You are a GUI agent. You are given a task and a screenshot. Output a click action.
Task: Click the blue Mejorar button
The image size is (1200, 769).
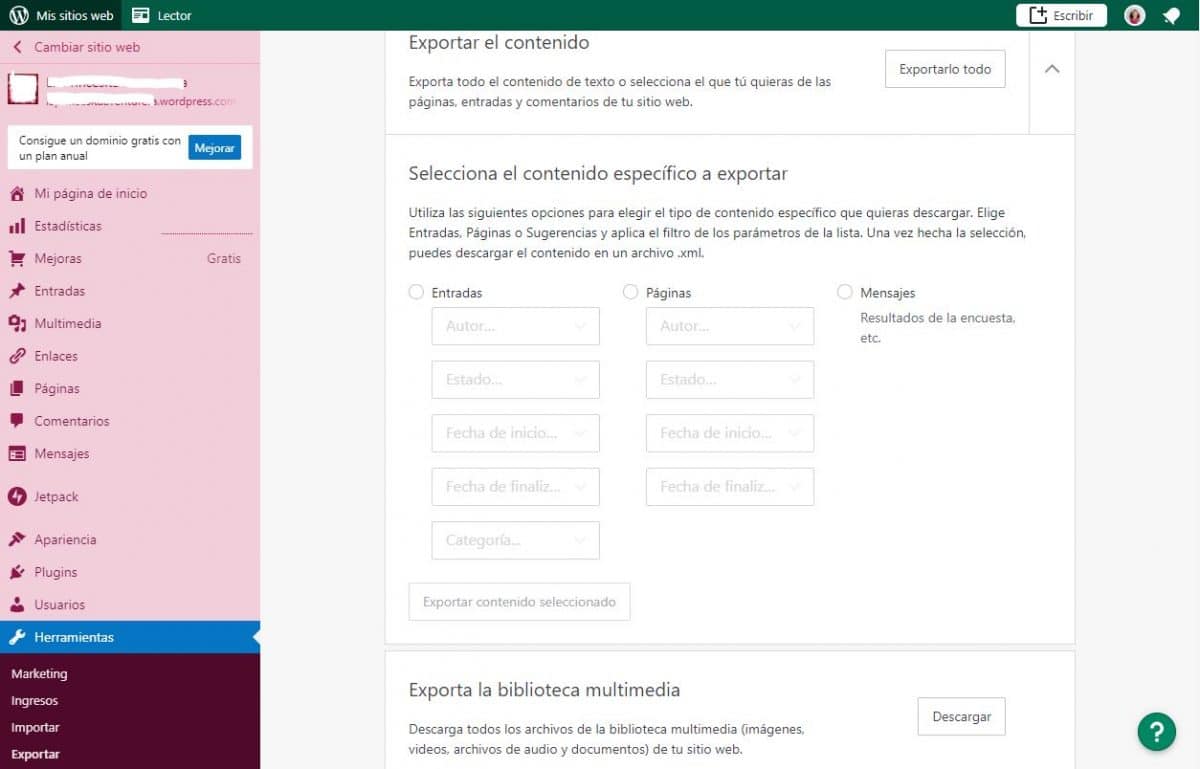click(x=215, y=148)
